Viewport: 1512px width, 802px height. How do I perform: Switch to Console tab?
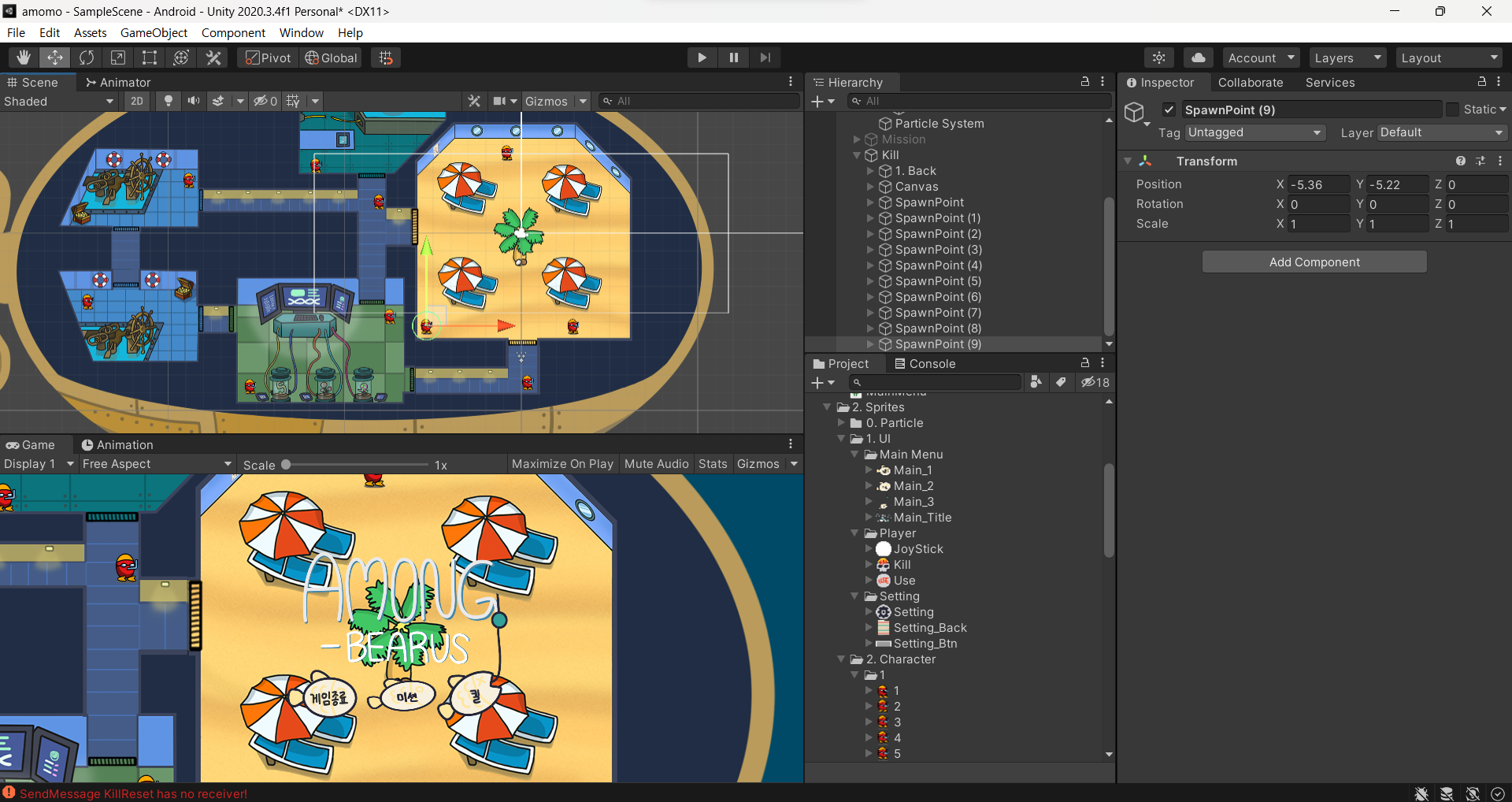[925, 363]
